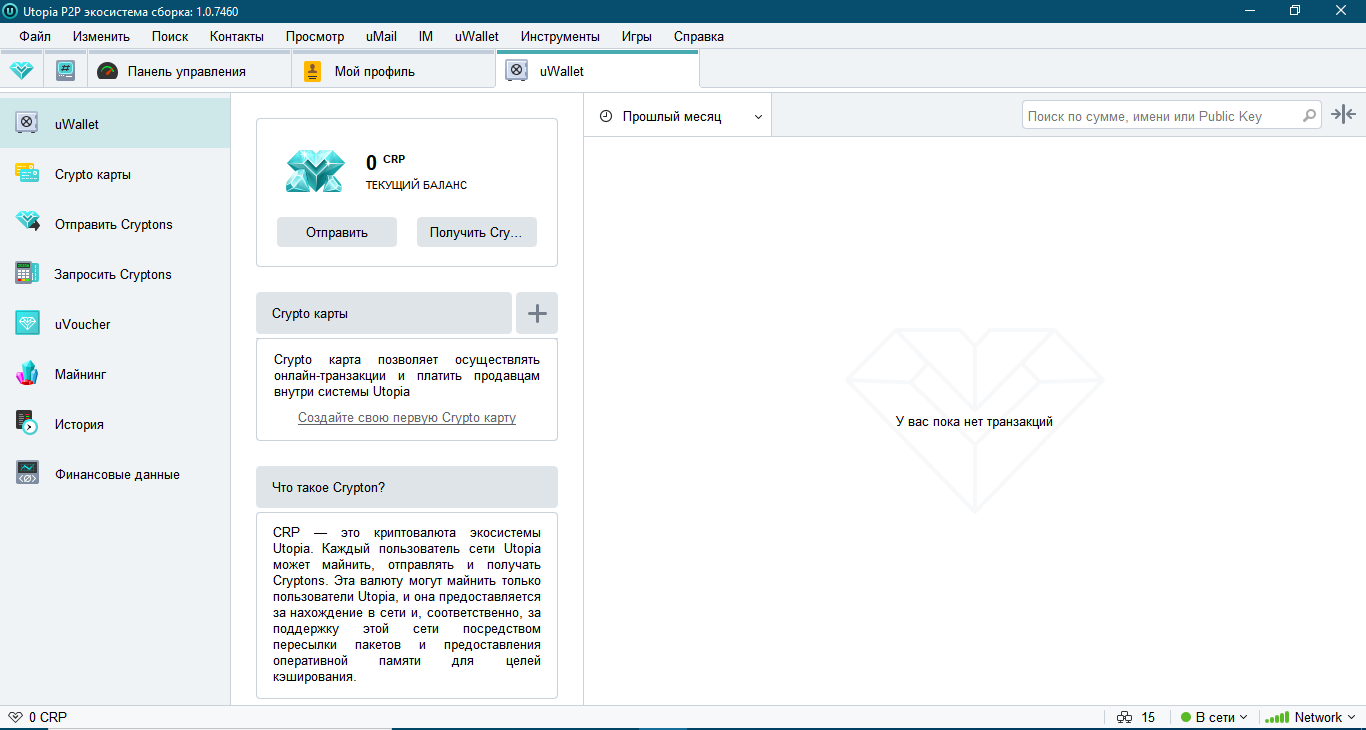The image size is (1366, 730).
Task: Open Crypto карты in sidebar
Action: [x=115, y=174]
